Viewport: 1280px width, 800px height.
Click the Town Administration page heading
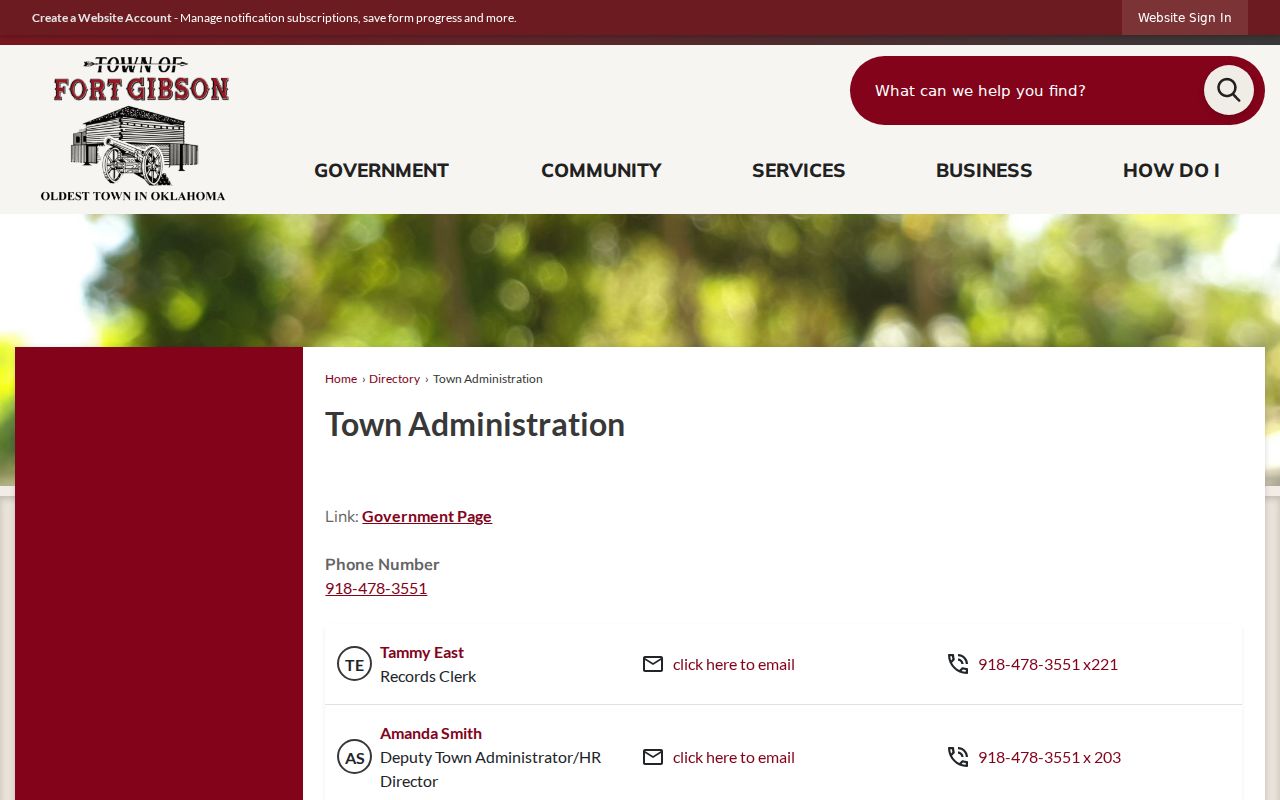[475, 424]
